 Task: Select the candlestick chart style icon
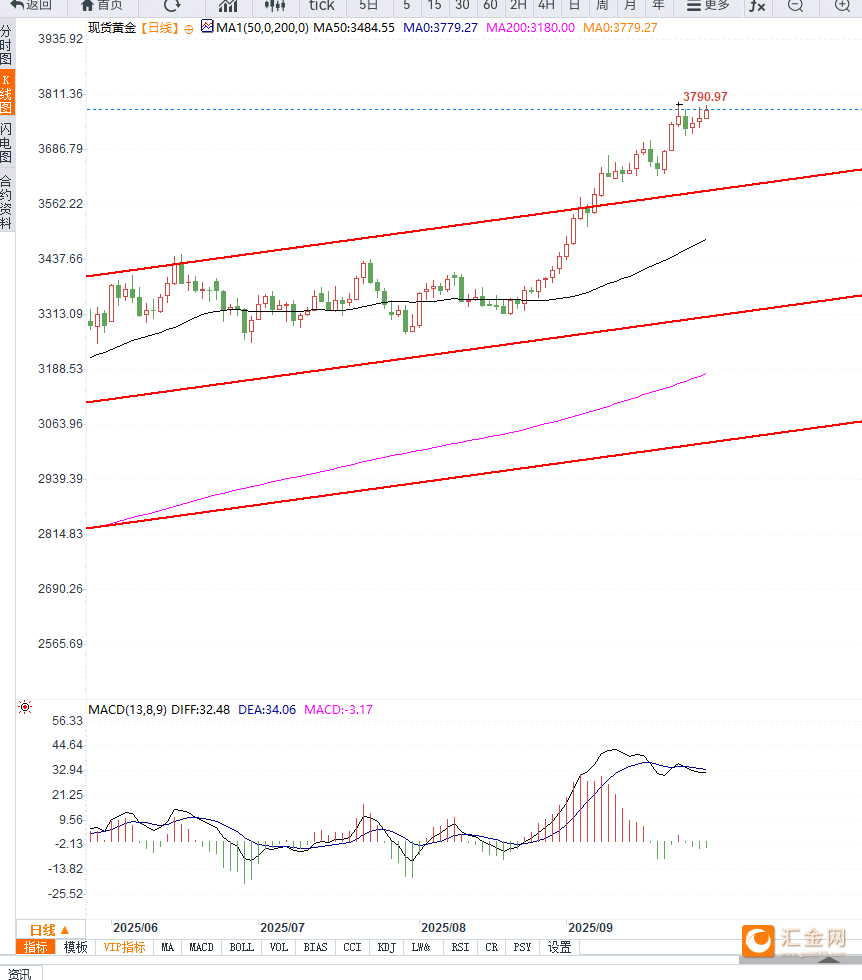pyautogui.click(x=274, y=6)
